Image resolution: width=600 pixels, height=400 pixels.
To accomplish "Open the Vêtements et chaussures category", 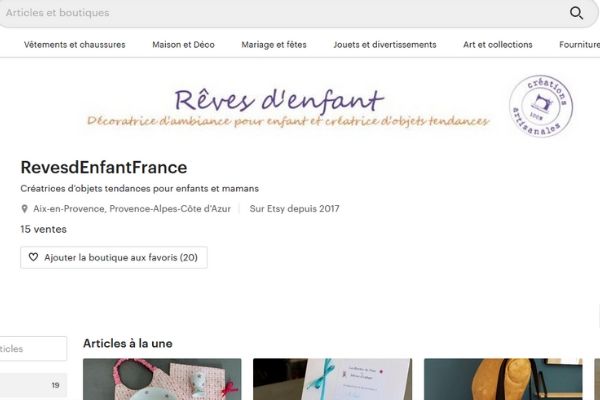I will [75, 45].
